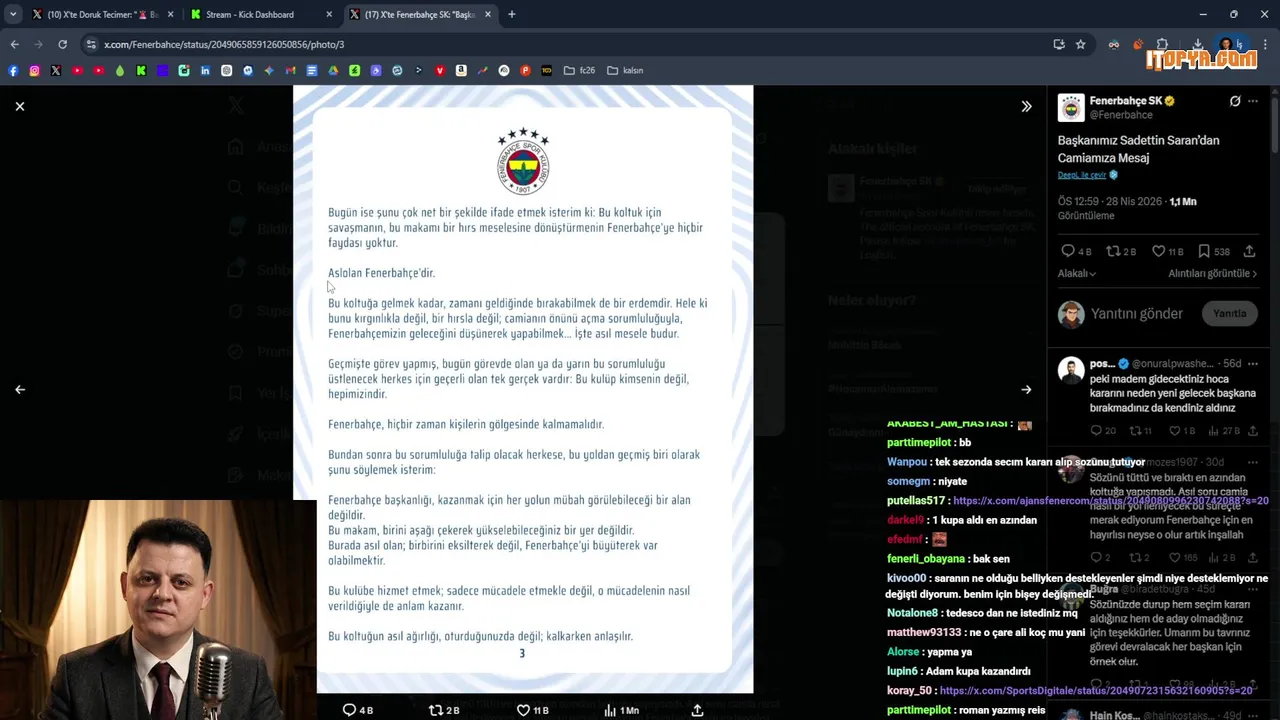Click the share icon below the photo
This screenshot has height=720, width=1280.
coord(697,710)
